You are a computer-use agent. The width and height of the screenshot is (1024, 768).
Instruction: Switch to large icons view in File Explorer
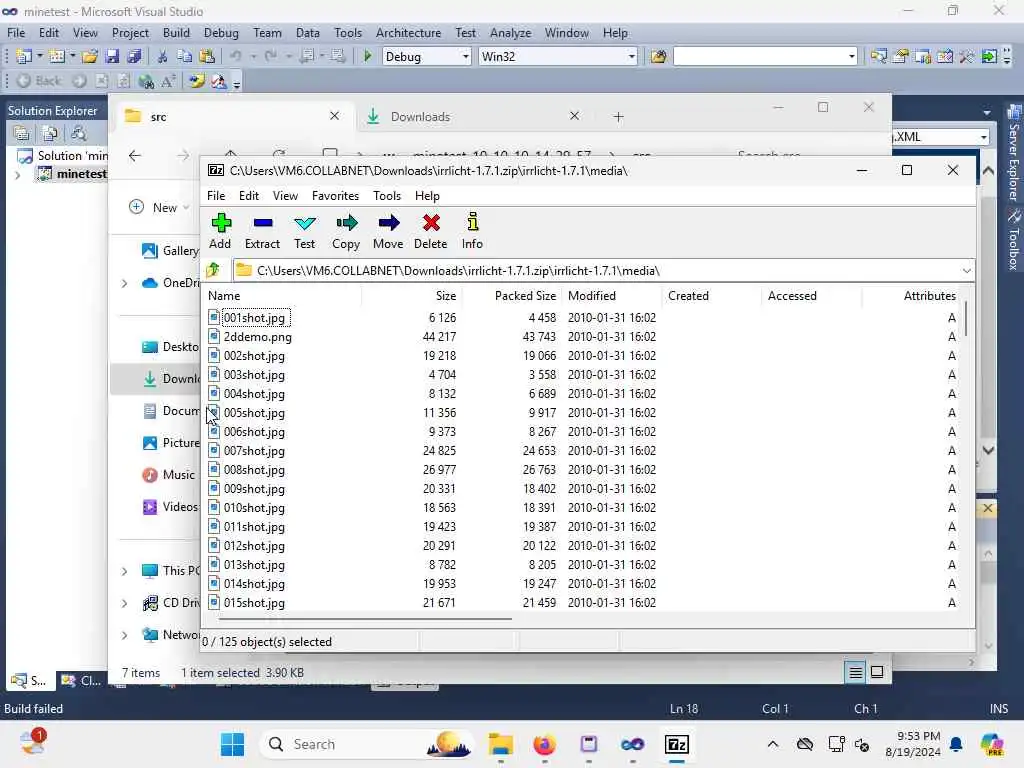tap(877, 672)
